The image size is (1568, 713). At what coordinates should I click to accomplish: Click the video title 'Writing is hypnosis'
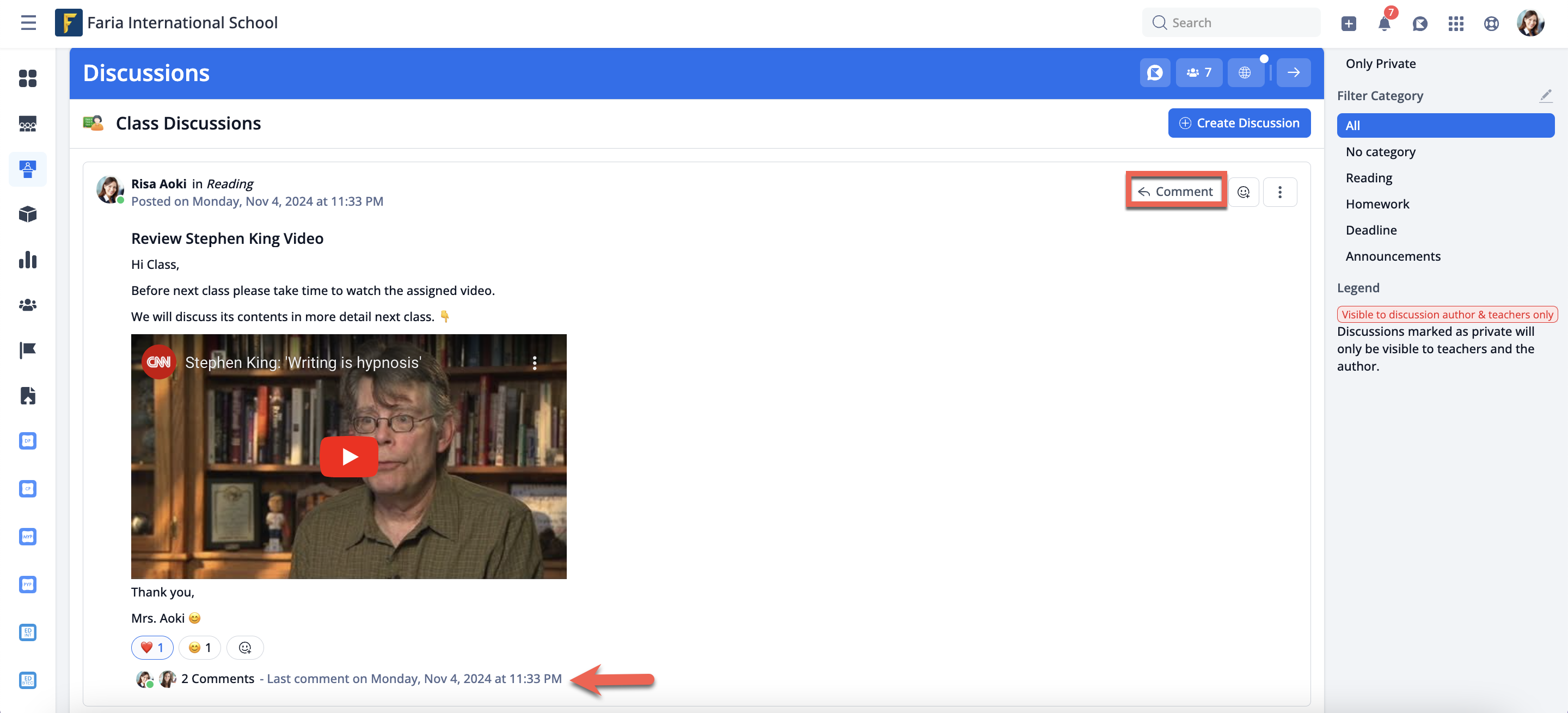[303, 362]
